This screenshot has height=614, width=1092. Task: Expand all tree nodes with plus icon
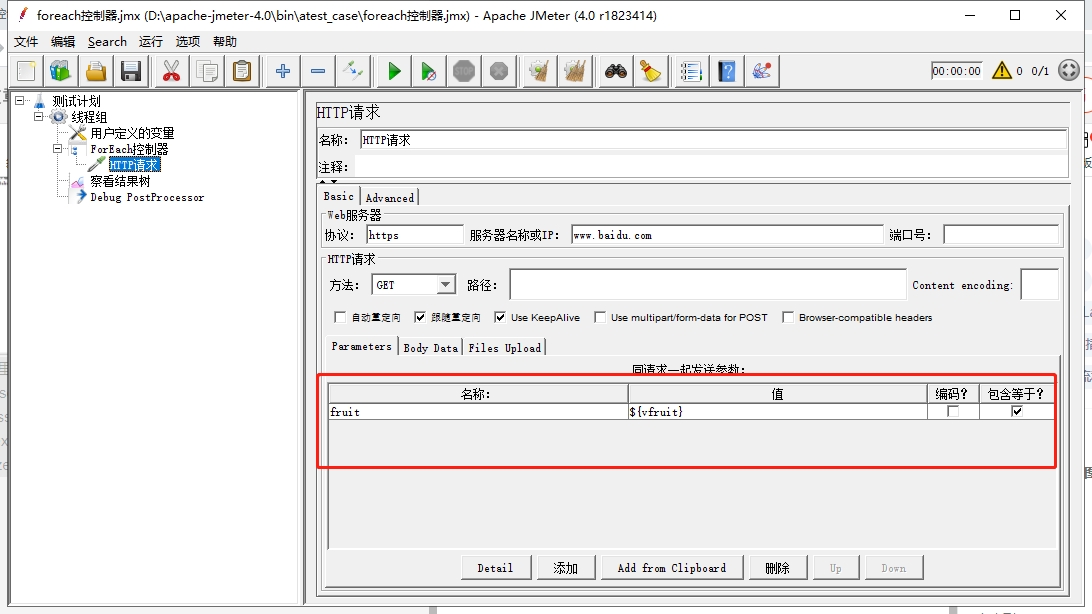click(283, 71)
